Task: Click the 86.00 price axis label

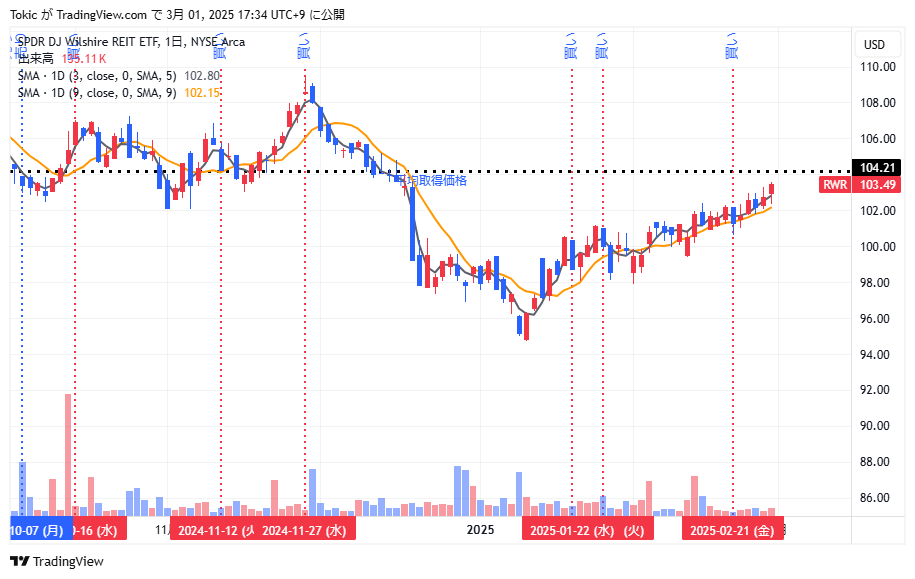Action: 874,498
